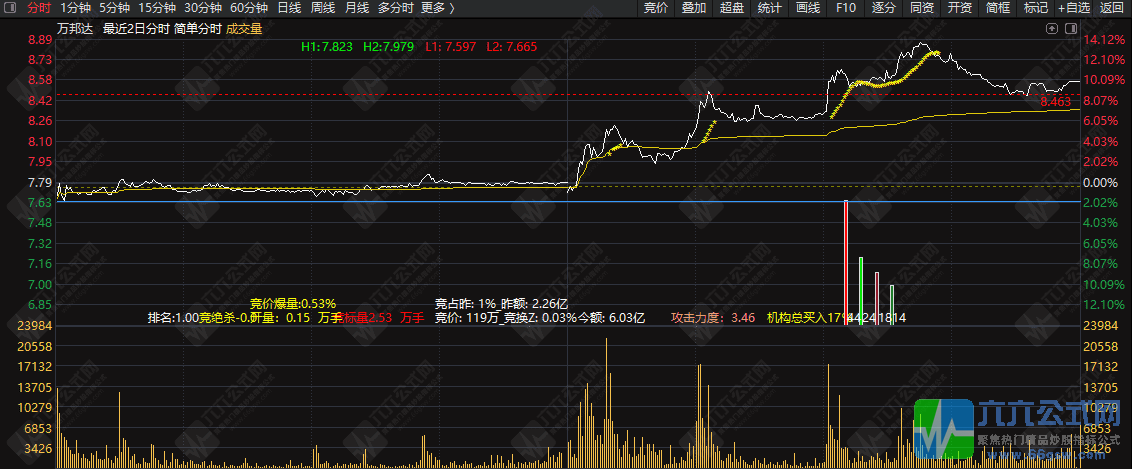Viewport: 1132px width, 469px height.
Task: Toggle the right side panel icon
Action: [x=1070, y=29]
